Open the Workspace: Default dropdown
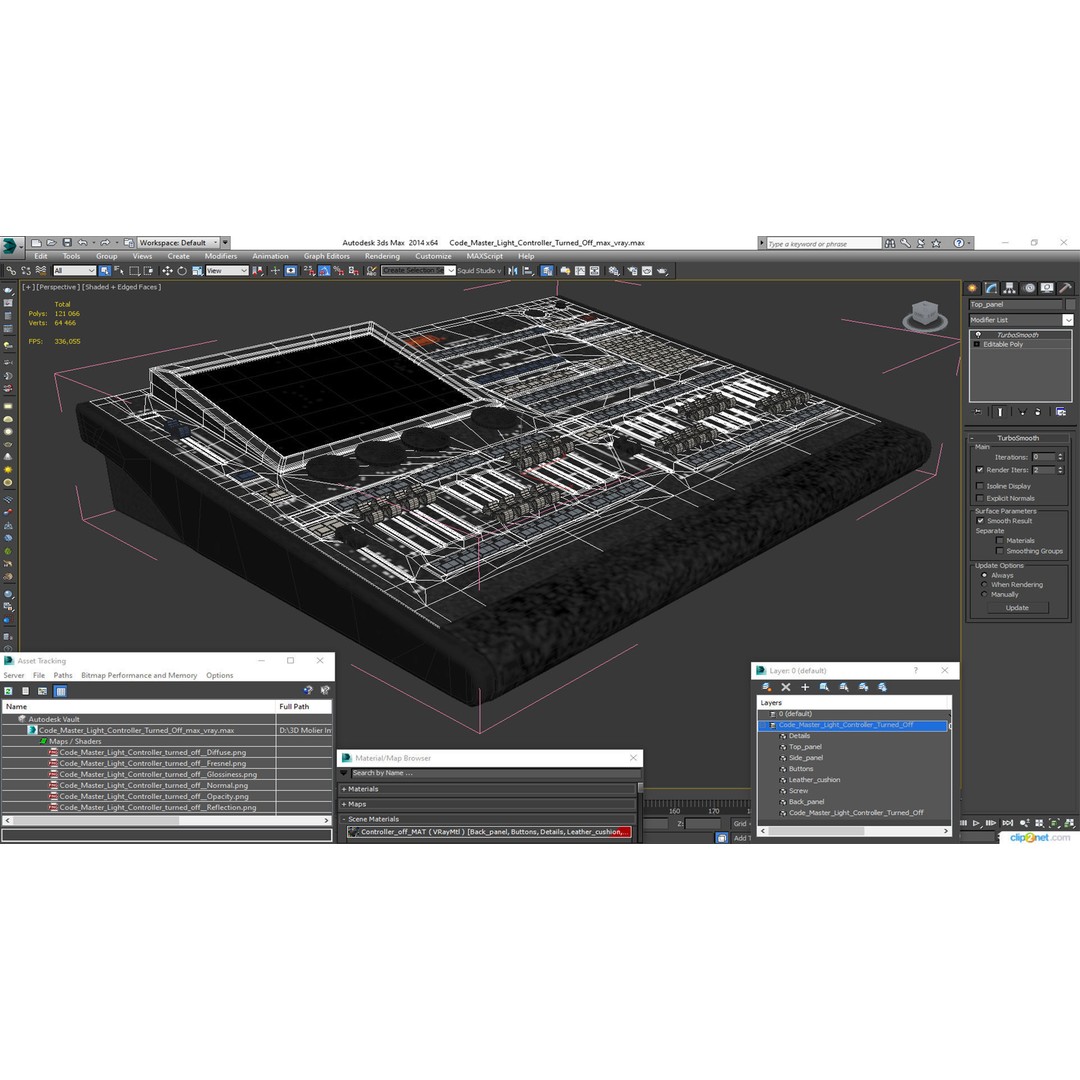 click(x=178, y=242)
